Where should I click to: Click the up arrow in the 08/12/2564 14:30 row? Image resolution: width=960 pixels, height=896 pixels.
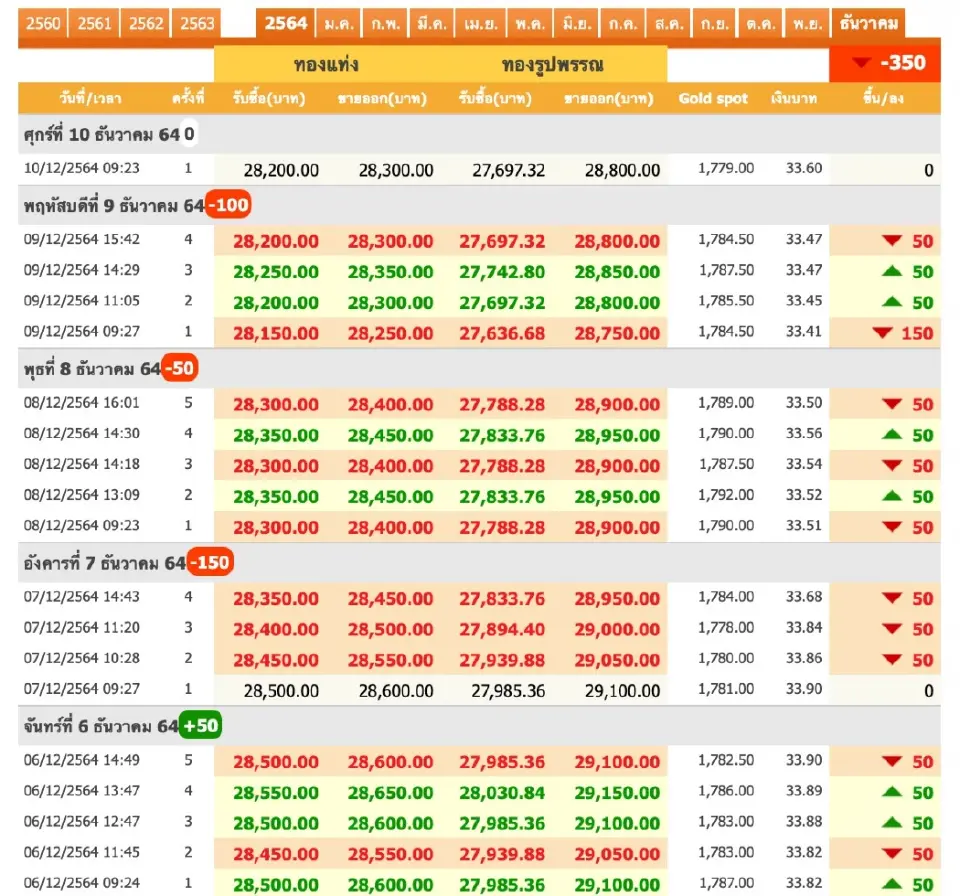coord(892,434)
